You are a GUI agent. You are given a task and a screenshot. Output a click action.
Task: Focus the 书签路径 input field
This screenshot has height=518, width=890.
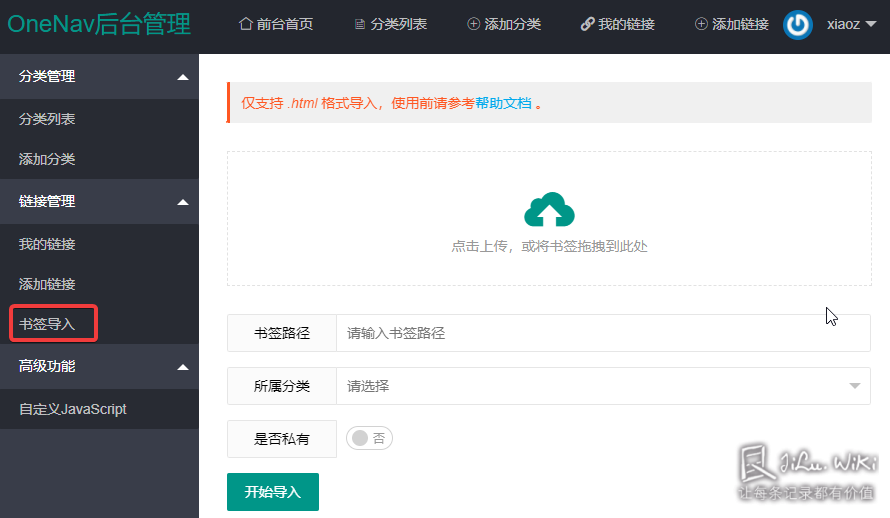603,333
